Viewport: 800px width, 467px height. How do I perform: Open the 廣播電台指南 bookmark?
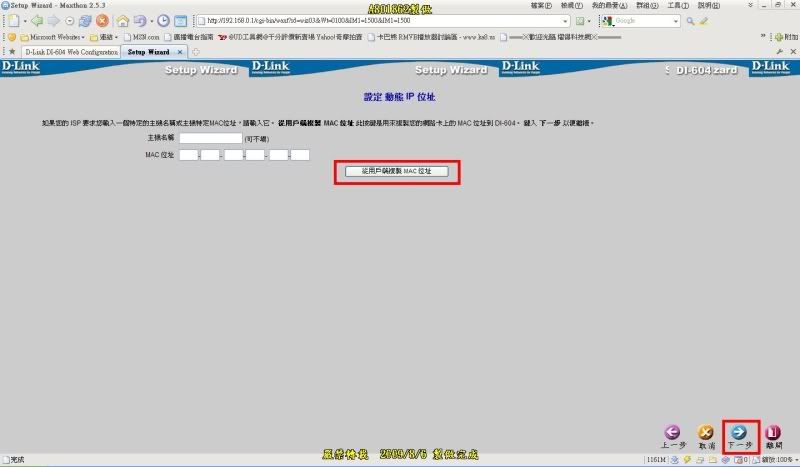point(189,37)
